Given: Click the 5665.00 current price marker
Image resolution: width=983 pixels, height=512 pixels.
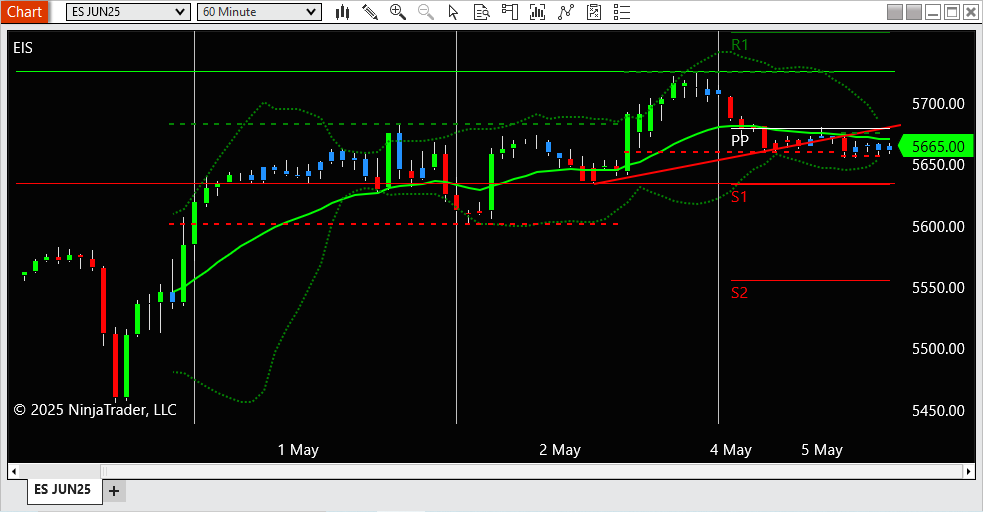Looking at the screenshot, I should pyautogui.click(x=936, y=147).
